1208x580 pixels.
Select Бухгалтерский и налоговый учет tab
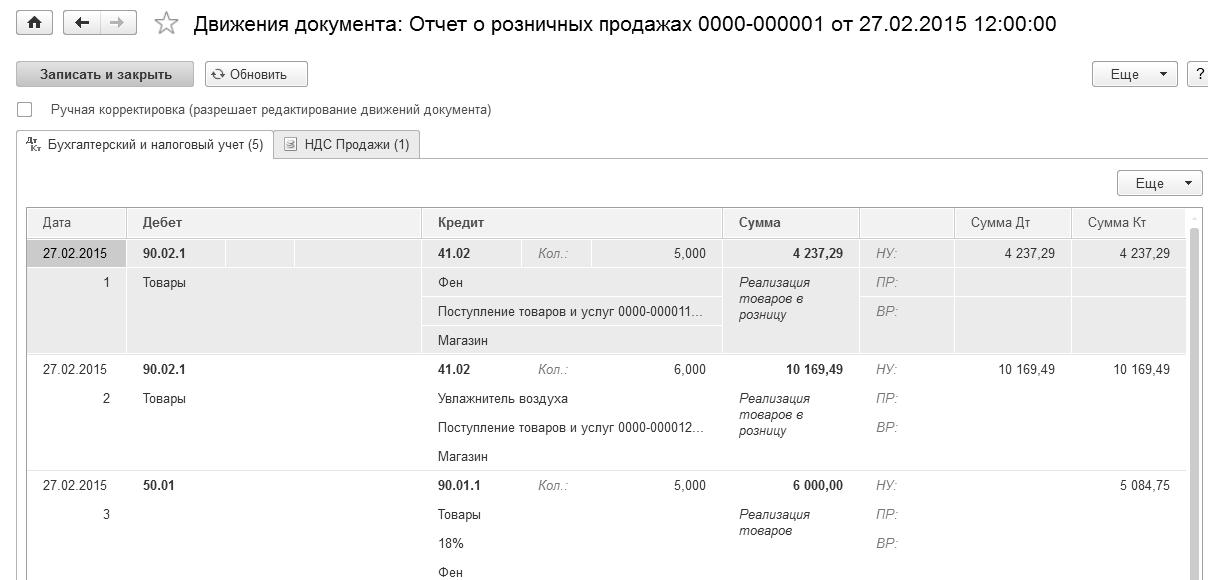tap(155, 145)
